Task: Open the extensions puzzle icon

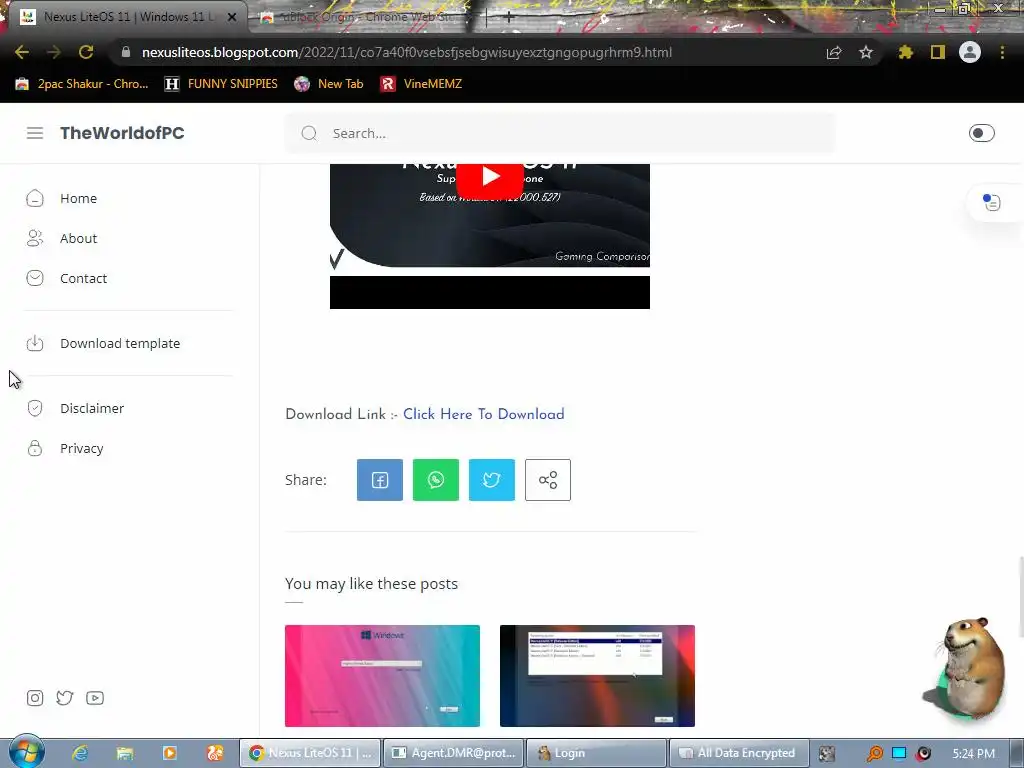Action: (x=906, y=52)
